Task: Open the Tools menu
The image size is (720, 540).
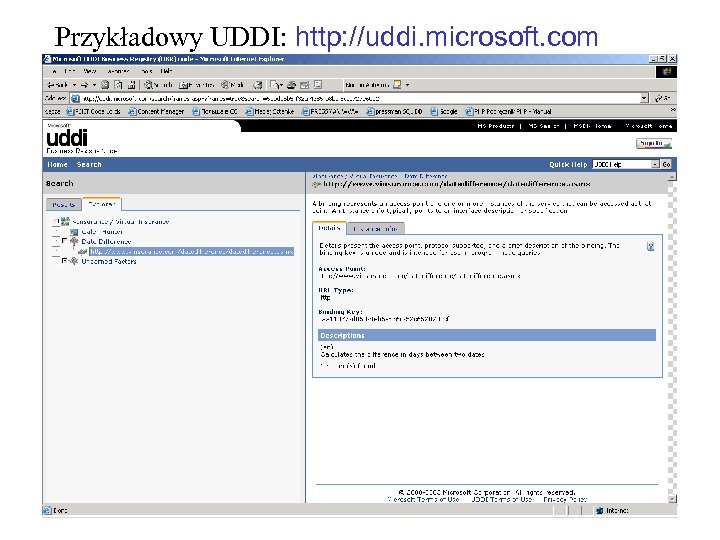Action: point(146,71)
